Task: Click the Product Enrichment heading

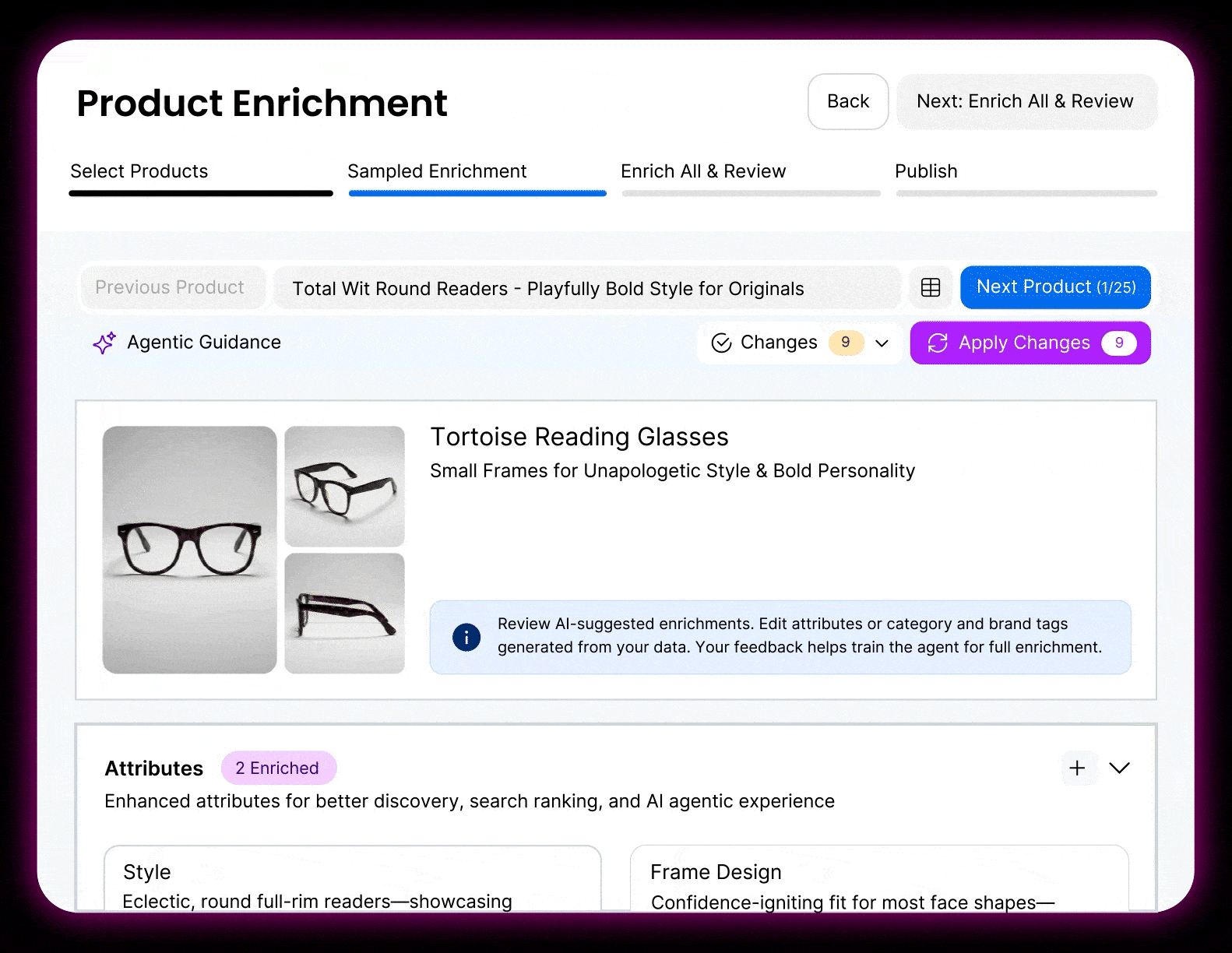Action: (262, 103)
